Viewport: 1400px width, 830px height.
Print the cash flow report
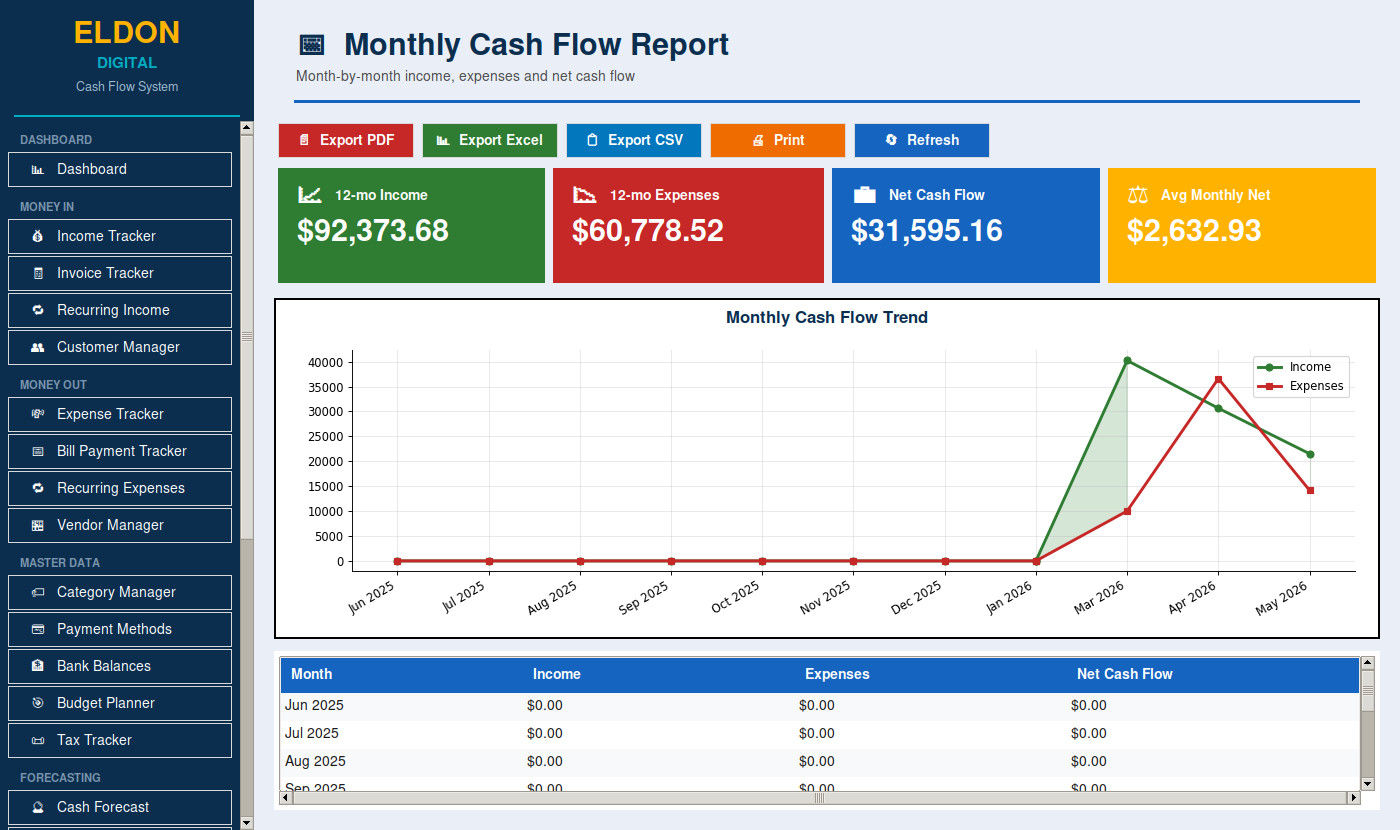pyautogui.click(x=778, y=140)
